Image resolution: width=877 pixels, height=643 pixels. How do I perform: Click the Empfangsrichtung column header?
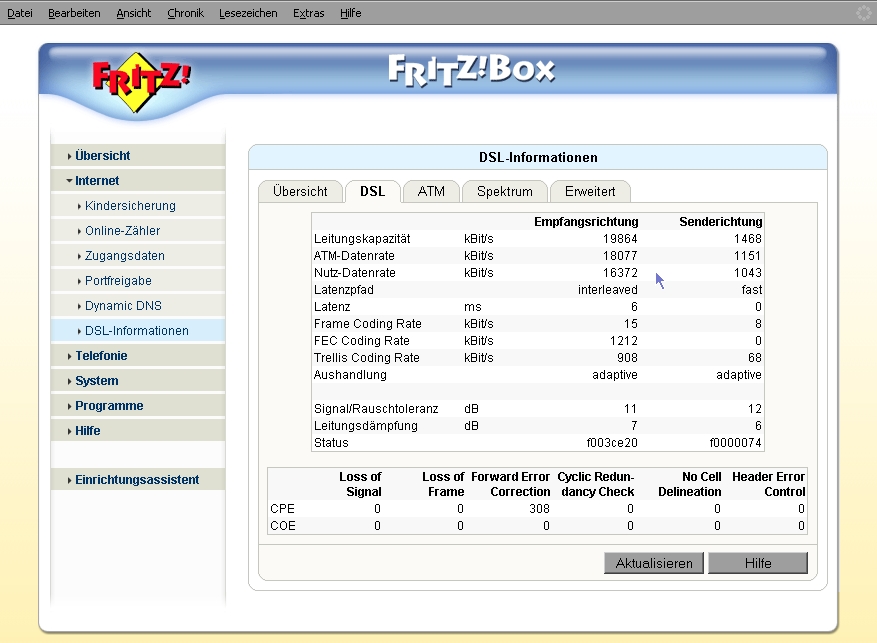click(x=586, y=221)
